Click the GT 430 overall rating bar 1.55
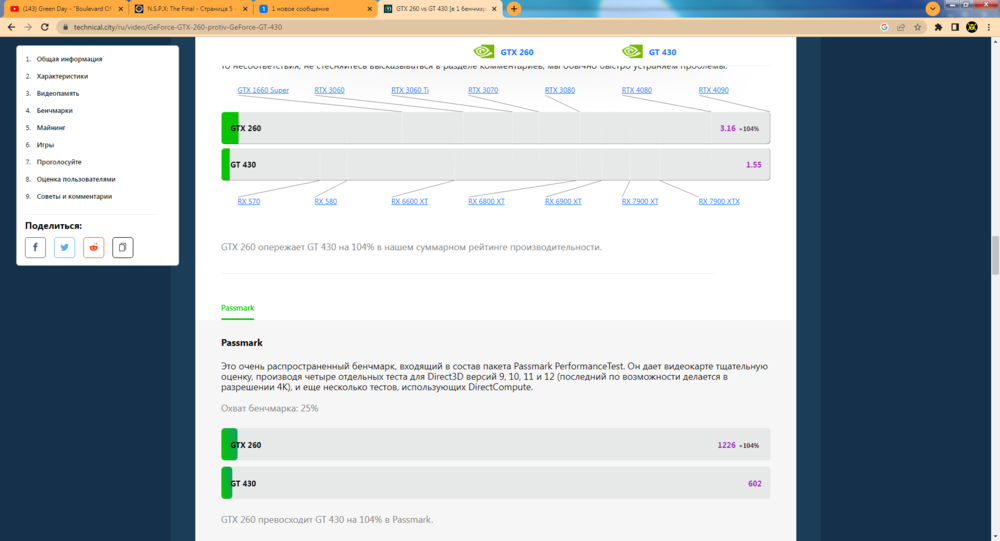The height and width of the screenshot is (541, 1000). tap(496, 165)
